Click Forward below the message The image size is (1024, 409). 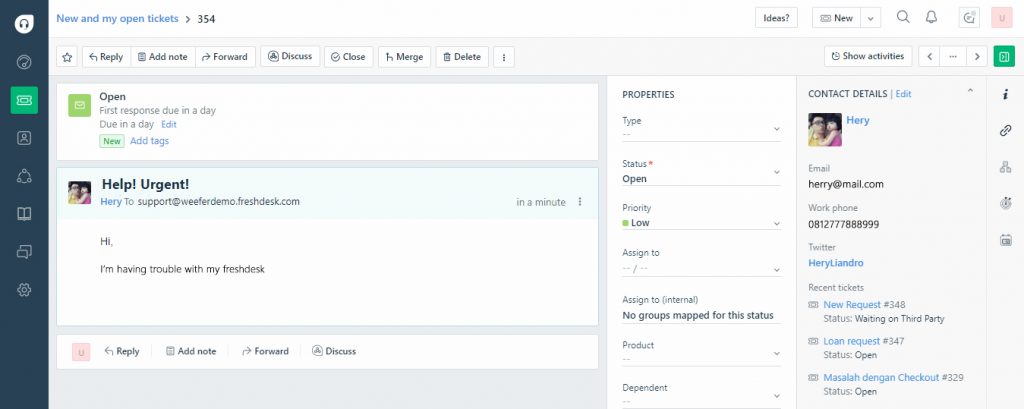click(x=265, y=352)
